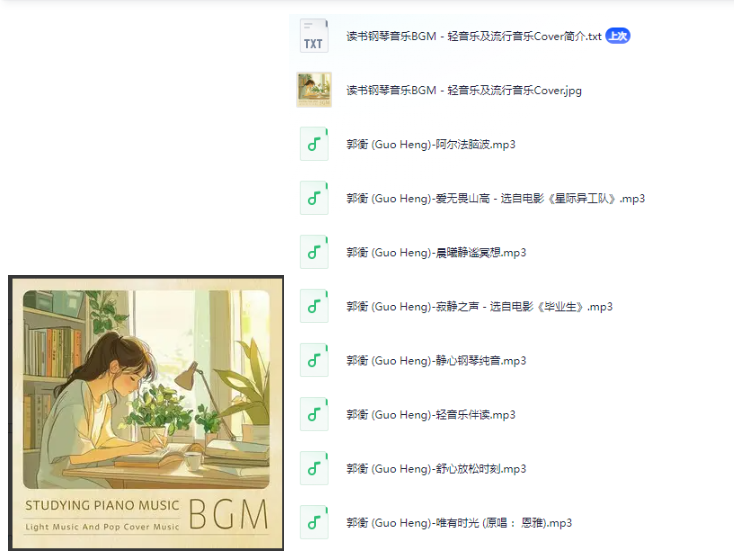Select file 郭衡 阿尔法脑波.mp3

pos(431,144)
